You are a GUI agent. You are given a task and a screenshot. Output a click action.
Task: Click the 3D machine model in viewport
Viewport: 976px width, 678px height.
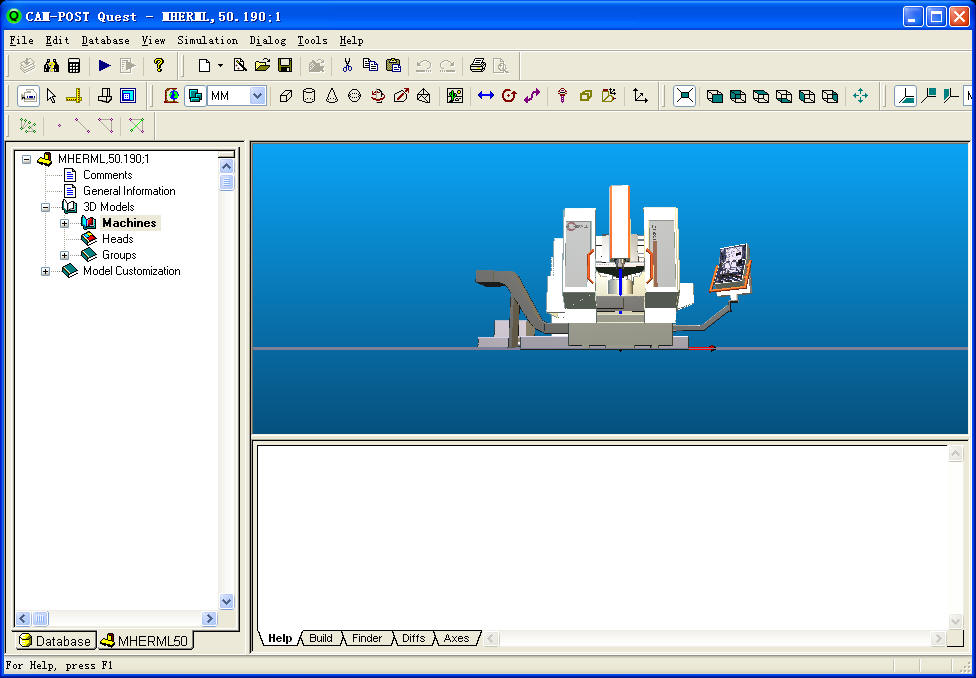pos(614,270)
